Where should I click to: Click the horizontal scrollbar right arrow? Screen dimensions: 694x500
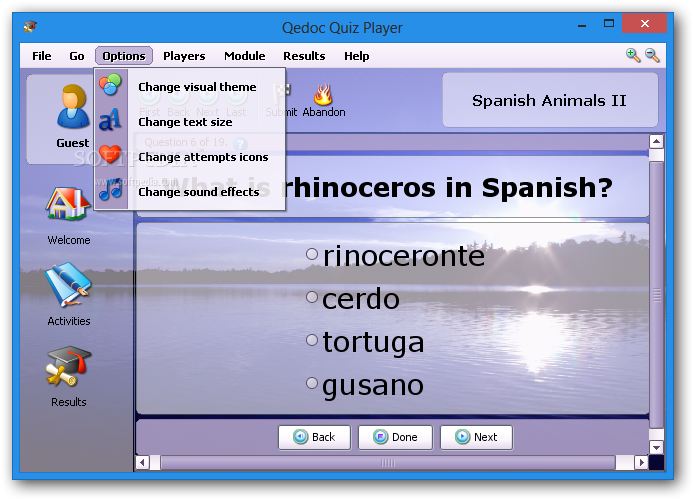point(641,463)
